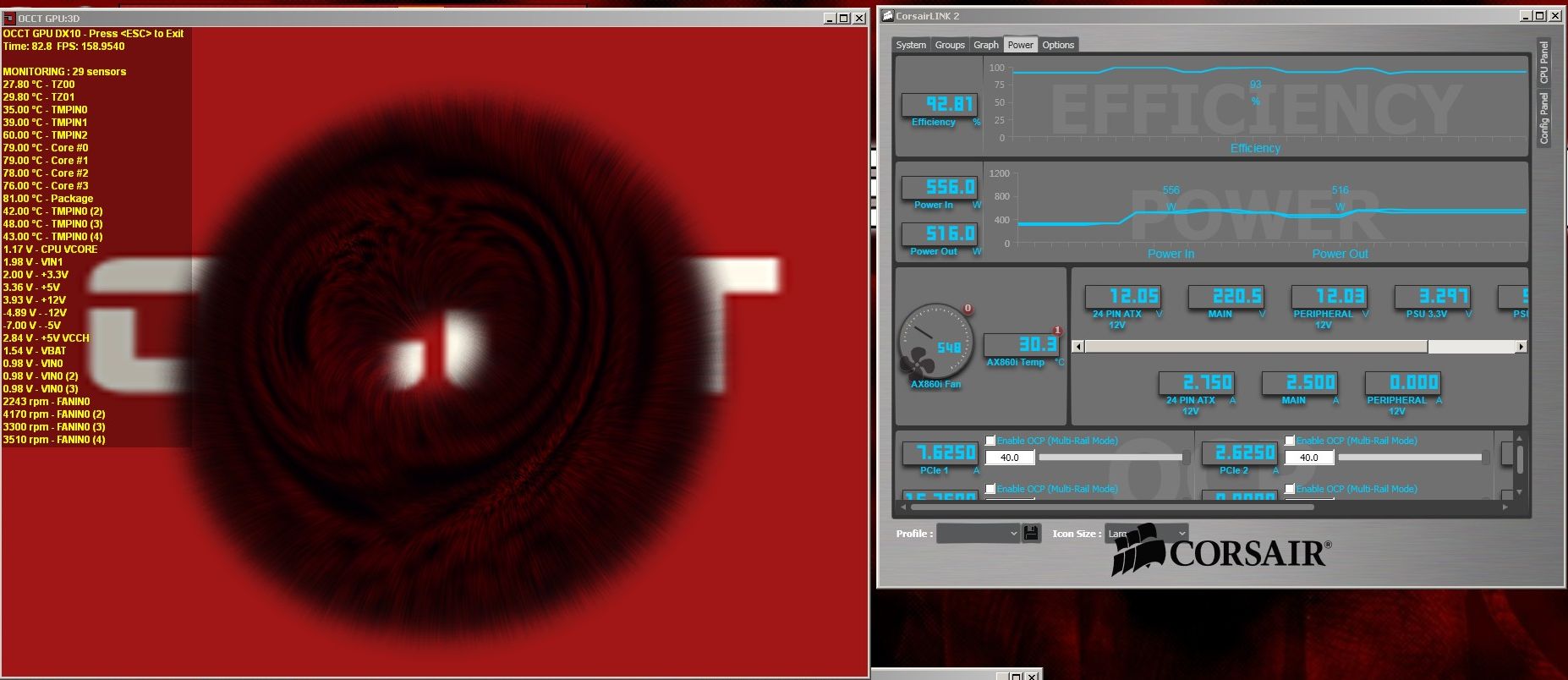Click the Efficiency percentage readout
Screen dimensions: 1568x680
pos(939,104)
